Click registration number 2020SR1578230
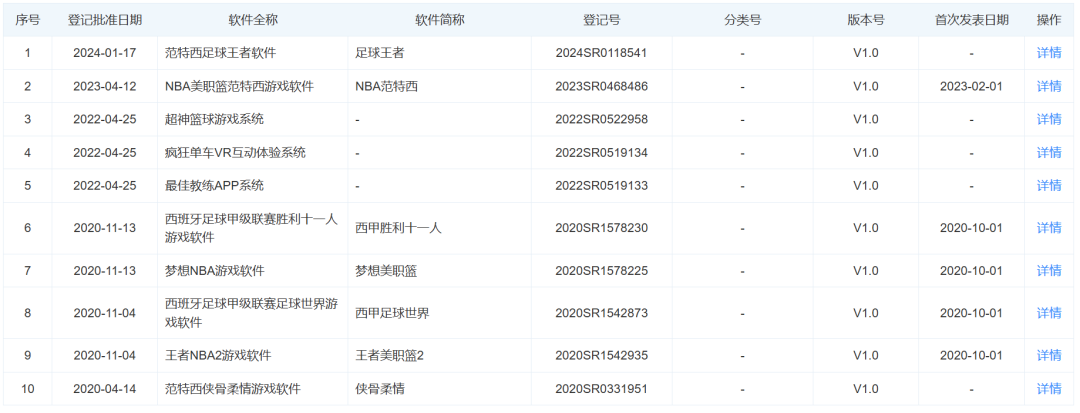This screenshot has width=1080, height=413. [x=601, y=228]
